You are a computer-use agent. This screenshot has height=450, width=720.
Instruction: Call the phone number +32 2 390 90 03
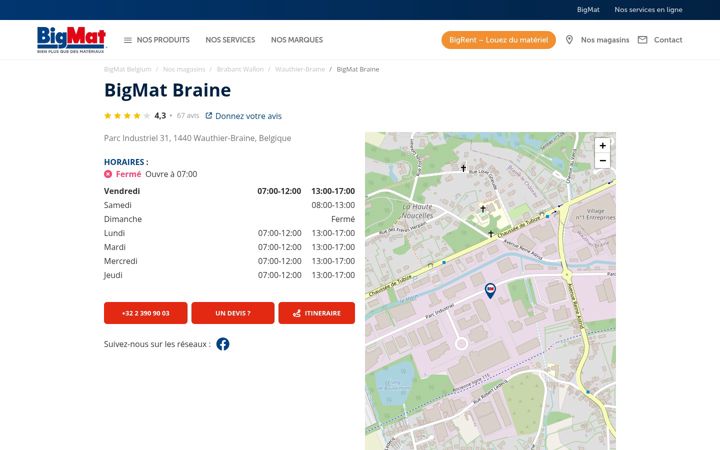146,313
